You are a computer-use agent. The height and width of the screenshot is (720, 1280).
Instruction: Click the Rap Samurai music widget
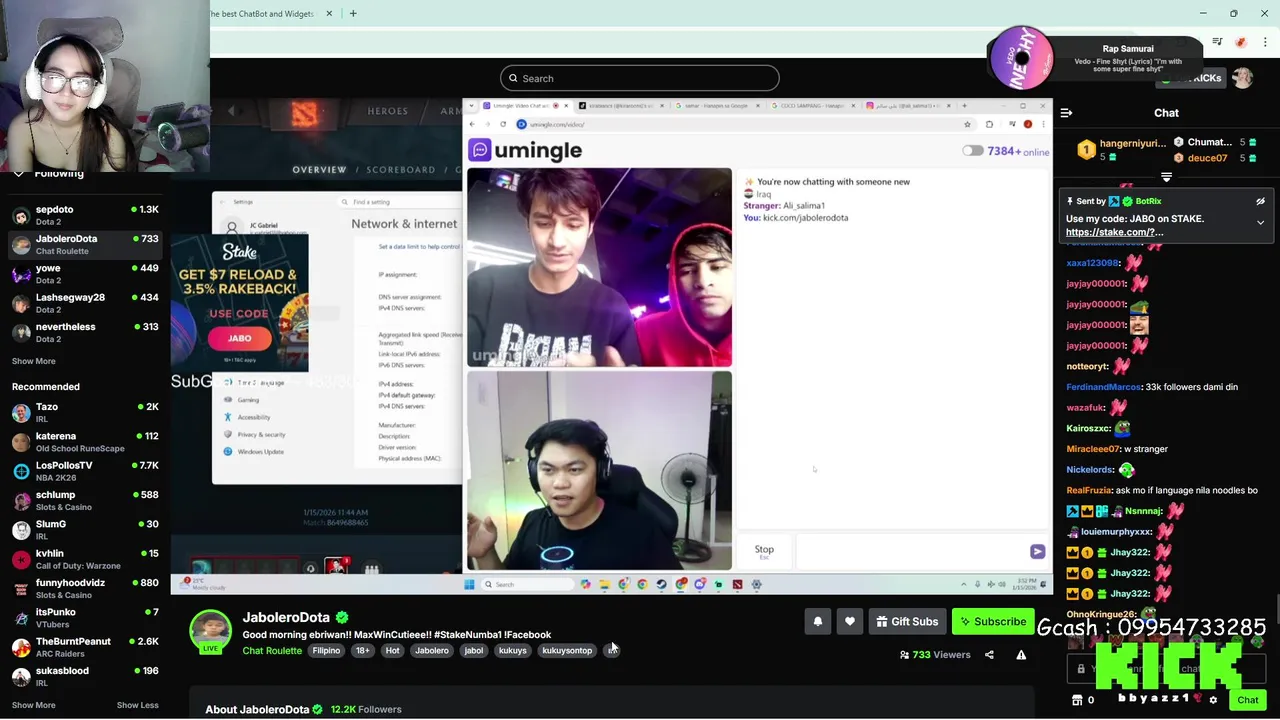click(x=1095, y=60)
